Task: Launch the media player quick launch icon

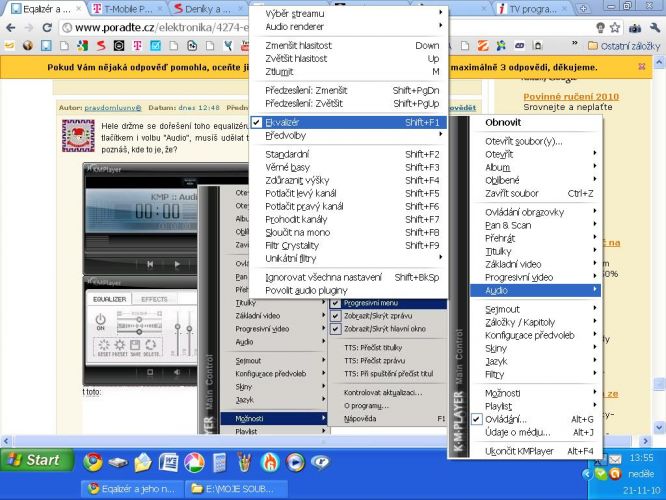Action: 295,462
